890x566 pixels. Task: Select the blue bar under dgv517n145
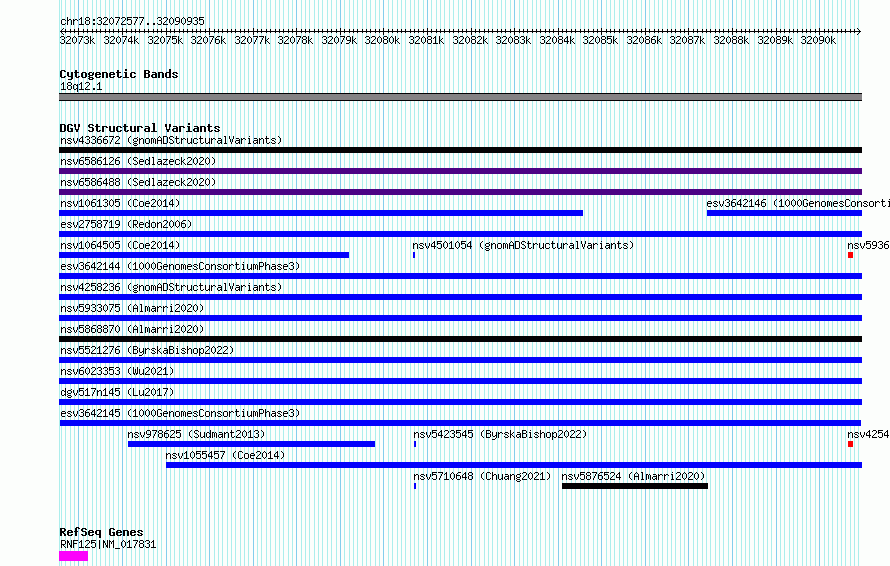460,402
